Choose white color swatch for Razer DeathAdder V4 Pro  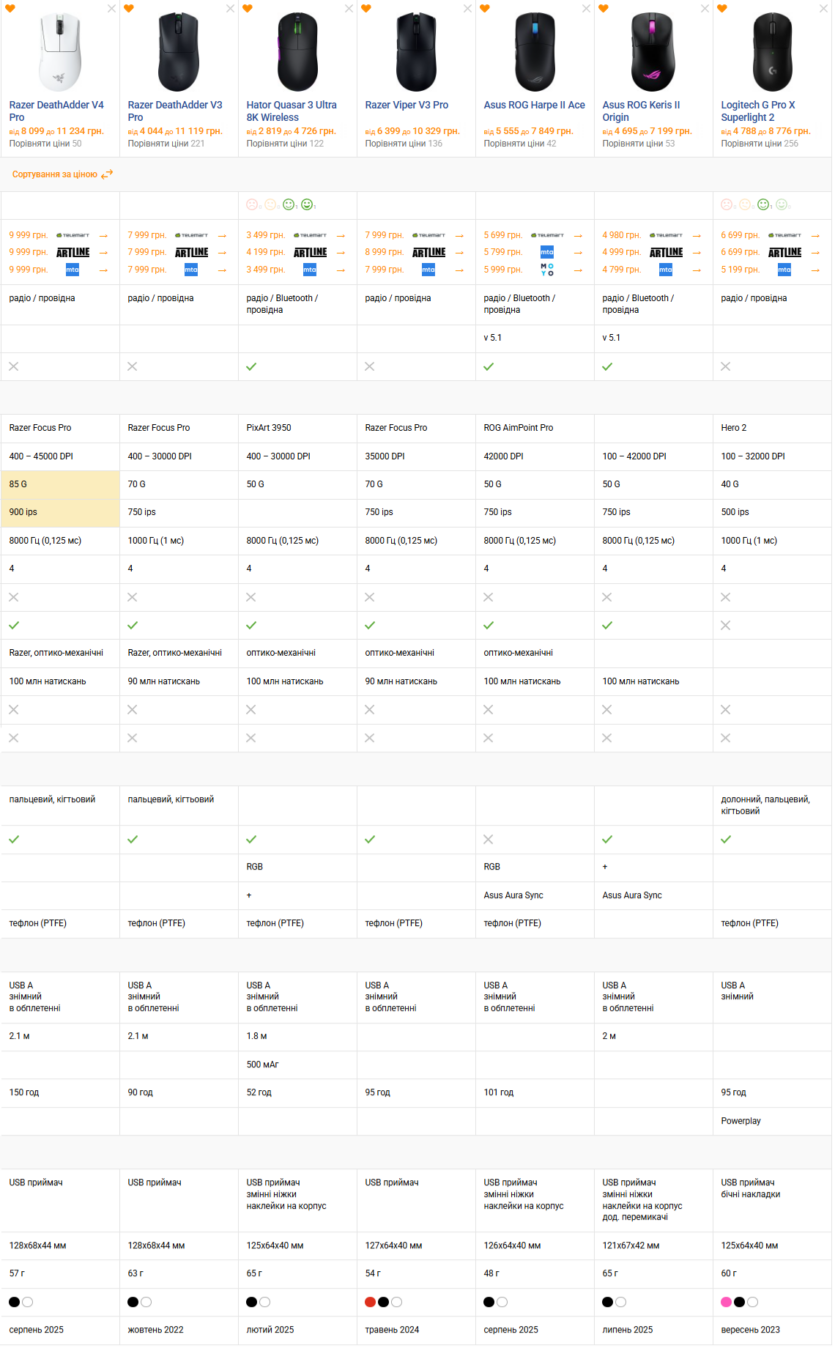pyautogui.click(x=28, y=1302)
